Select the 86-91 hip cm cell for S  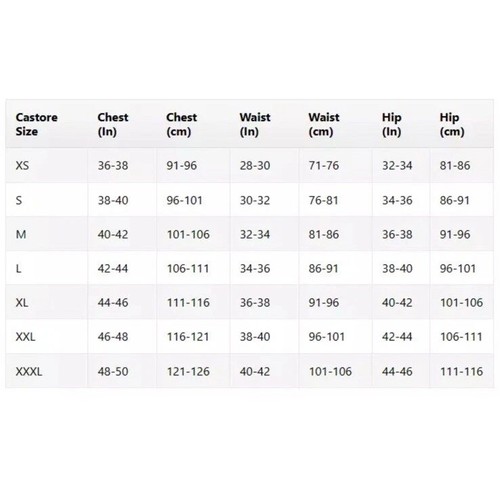pos(455,200)
